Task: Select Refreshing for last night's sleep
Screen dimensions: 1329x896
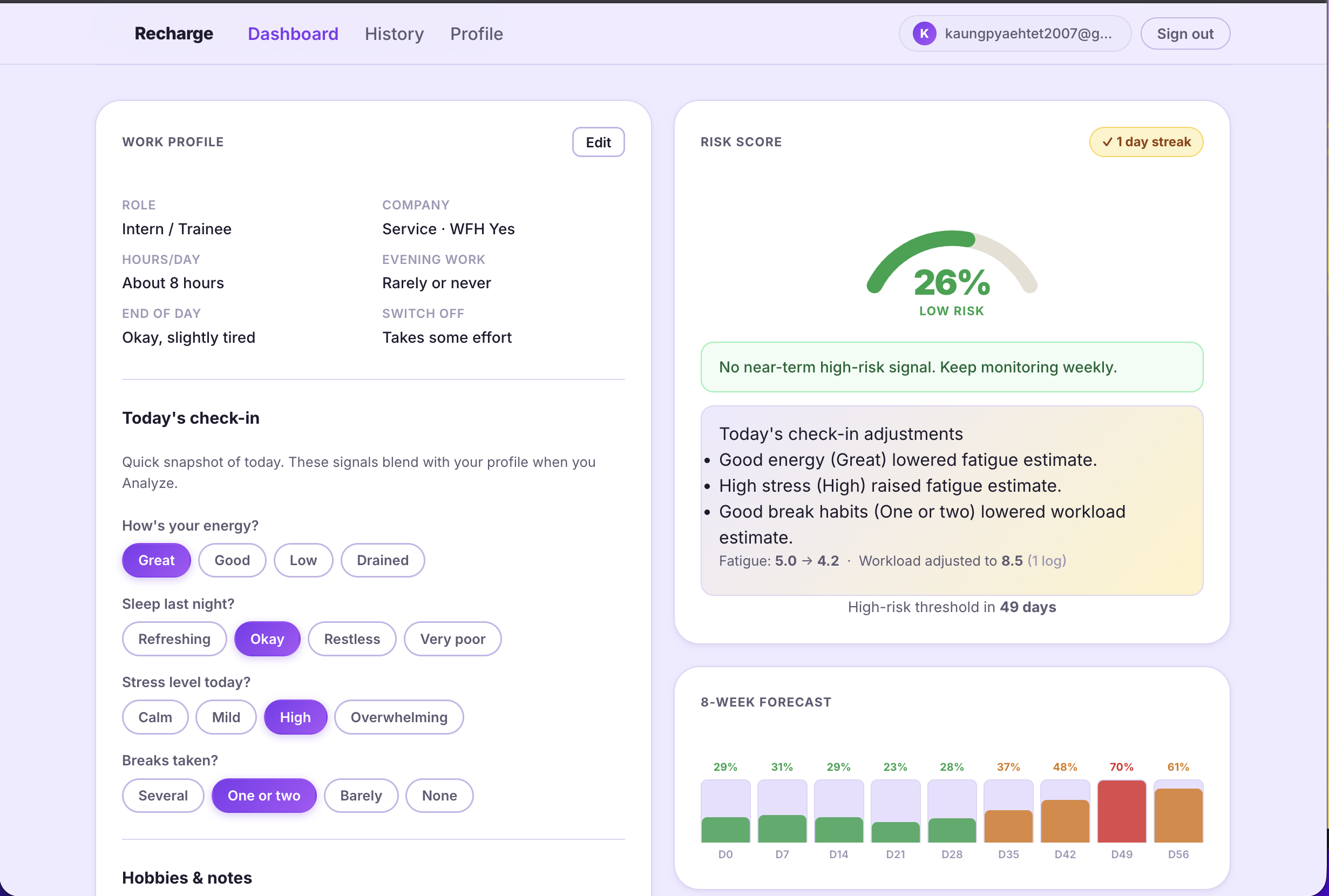Action: point(174,639)
